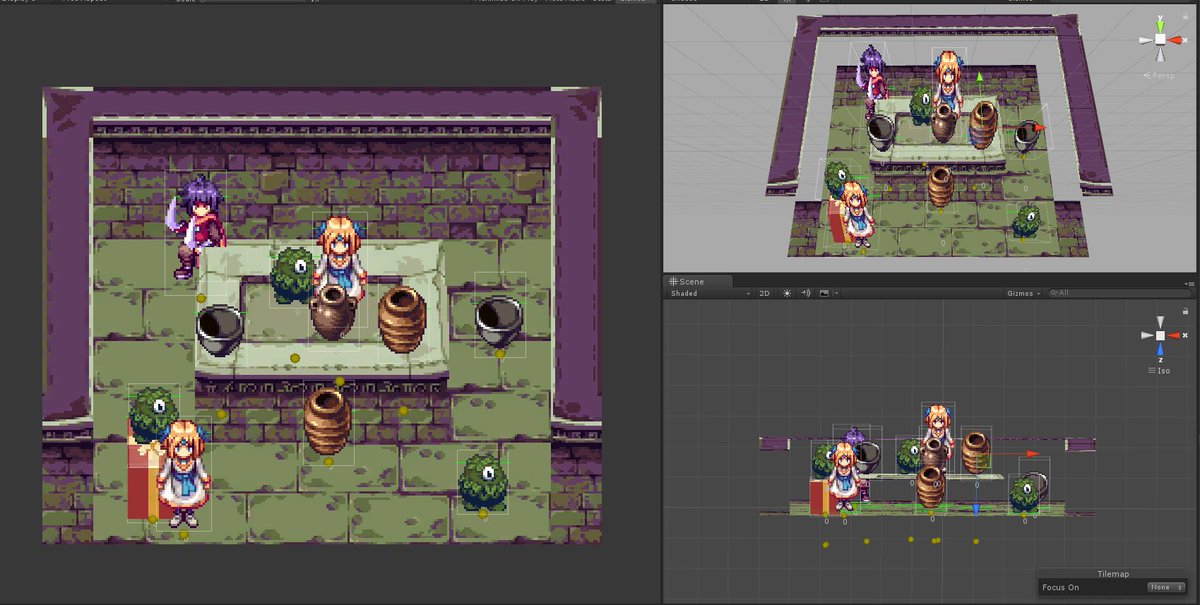The height and width of the screenshot is (605, 1200).
Task: Select blonde girl beside gift box in Game view
Action: 185,472
